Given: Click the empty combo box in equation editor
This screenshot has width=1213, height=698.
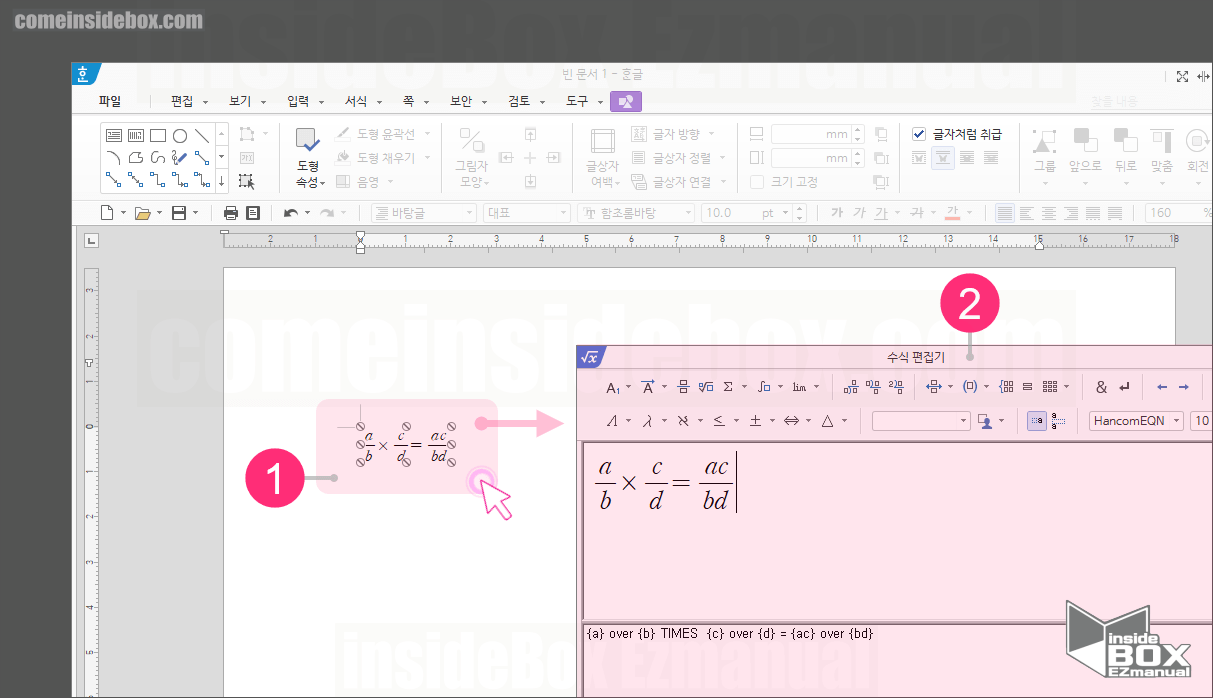Looking at the screenshot, I should click(921, 421).
